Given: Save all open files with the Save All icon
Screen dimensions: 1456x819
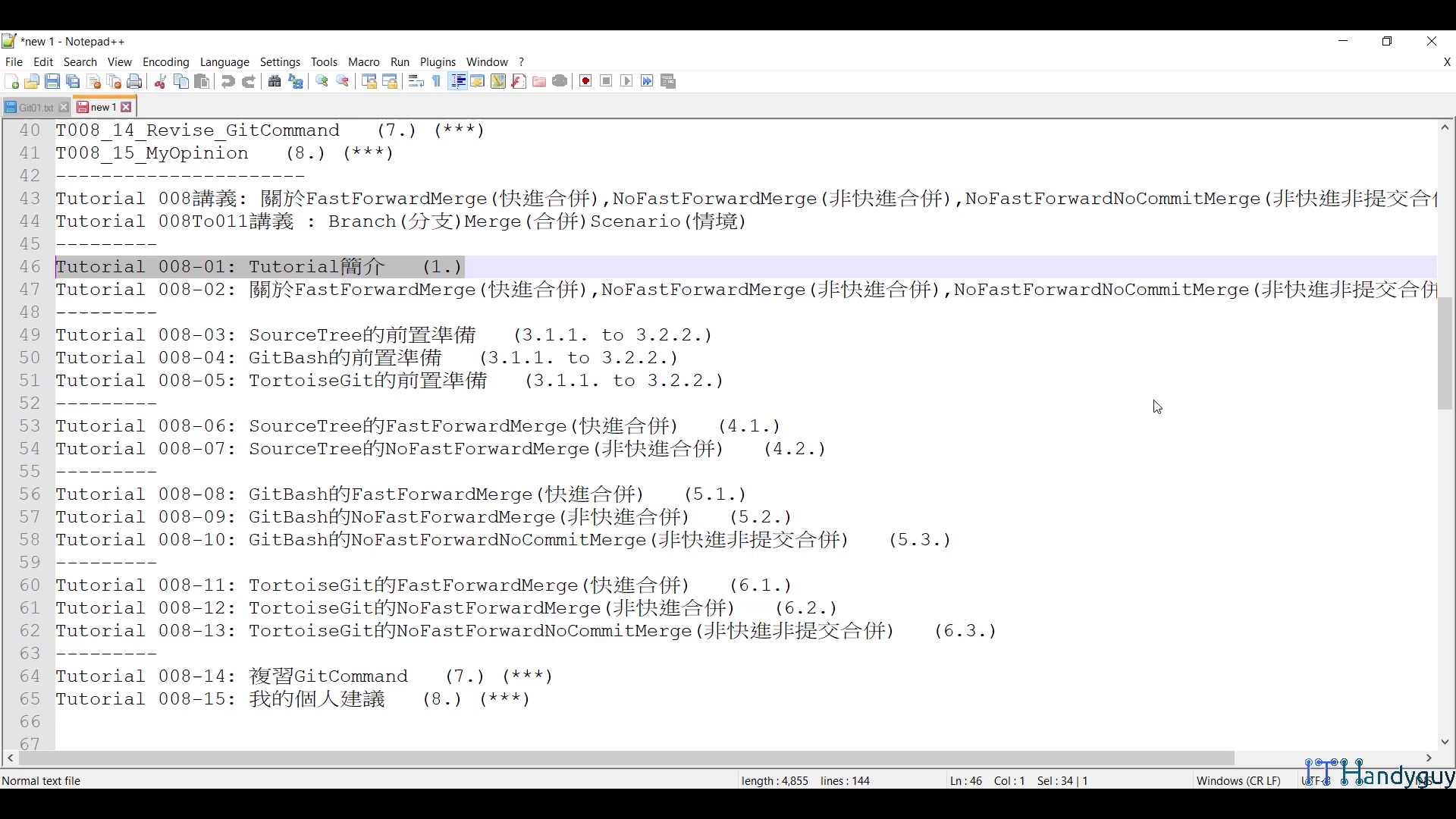Looking at the screenshot, I should (x=73, y=81).
